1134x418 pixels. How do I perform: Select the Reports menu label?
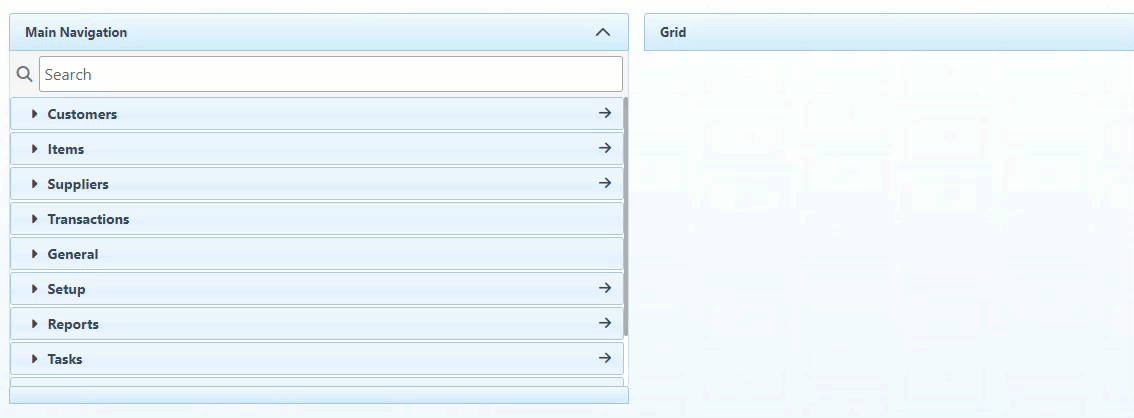[x=73, y=324]
